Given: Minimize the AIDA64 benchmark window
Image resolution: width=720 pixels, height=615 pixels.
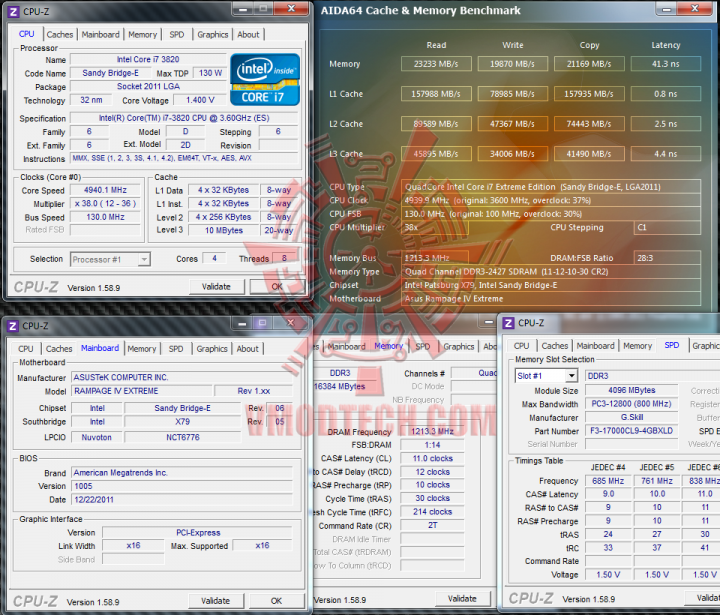Looking at the screenshot, I should [x=666, y=9].
